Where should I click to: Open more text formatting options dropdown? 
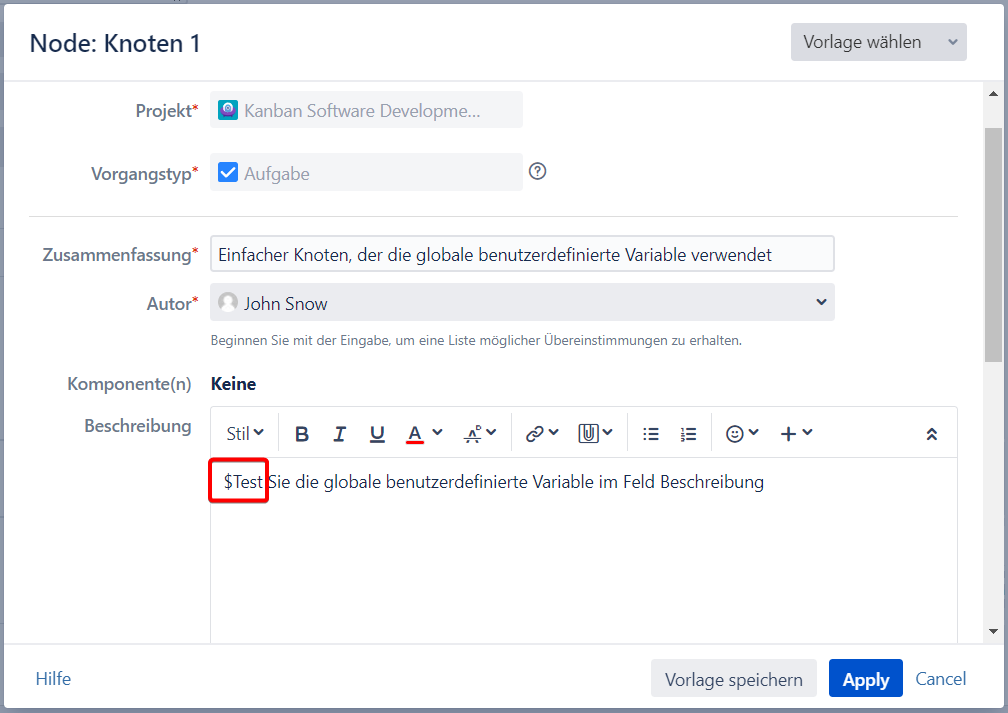(x=480, y=434)
